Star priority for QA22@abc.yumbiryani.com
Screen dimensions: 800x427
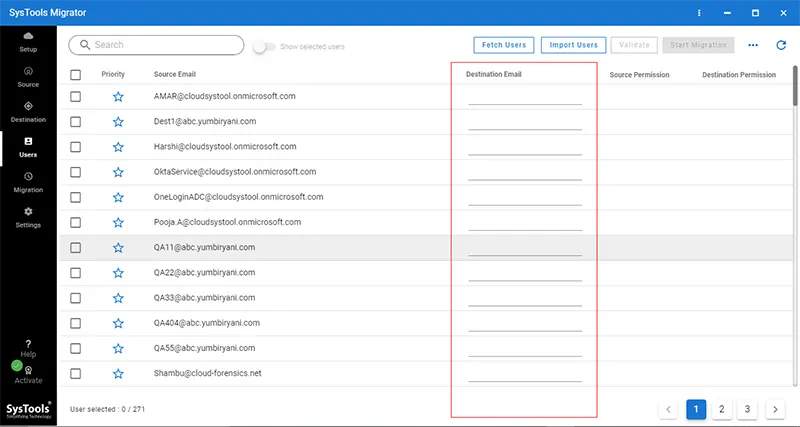(x=118, y=273)
